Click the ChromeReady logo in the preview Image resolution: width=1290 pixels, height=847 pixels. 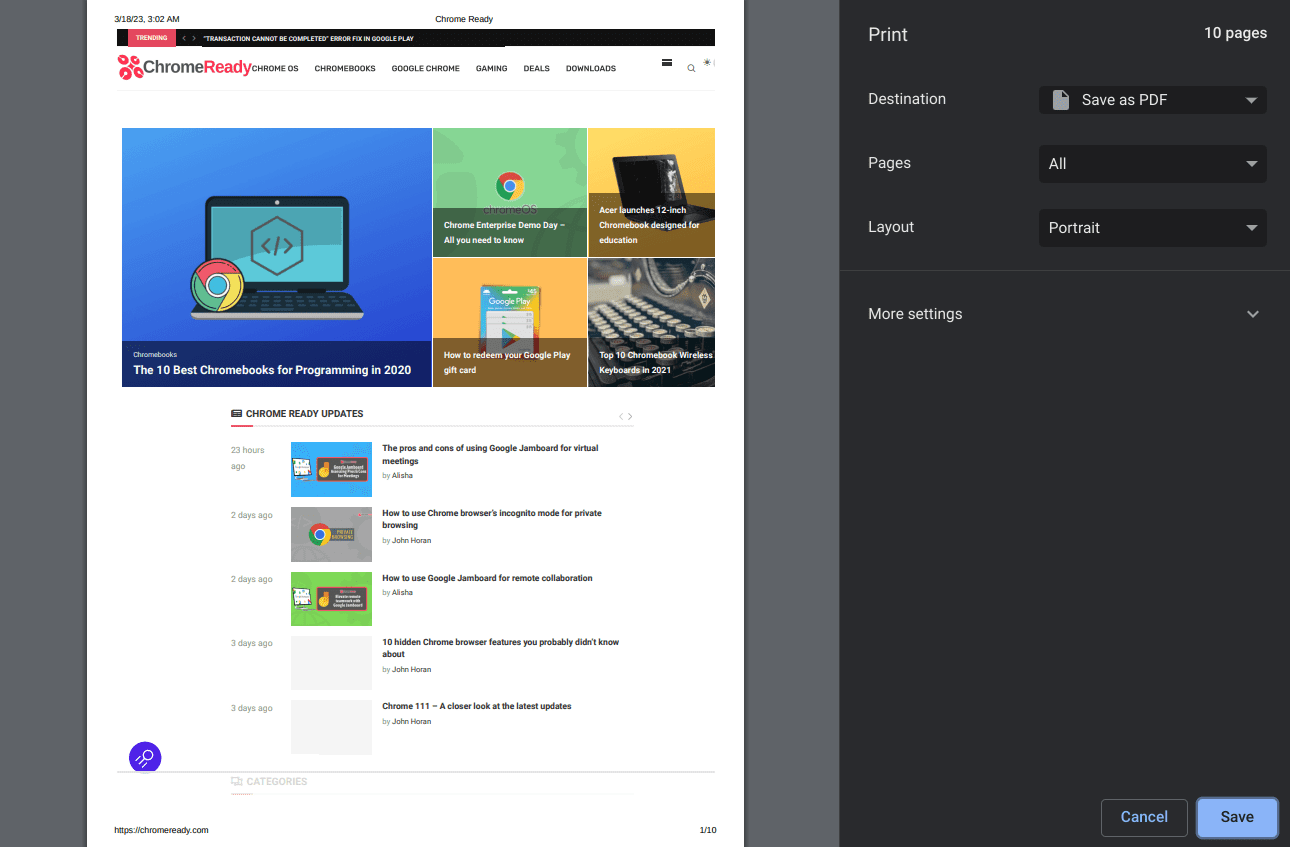pyautogui.click(x=185, y=67)
